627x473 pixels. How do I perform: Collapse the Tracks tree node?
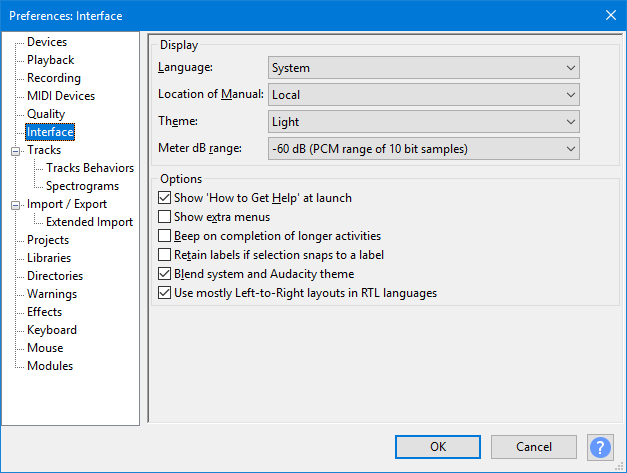pos(15,151)
